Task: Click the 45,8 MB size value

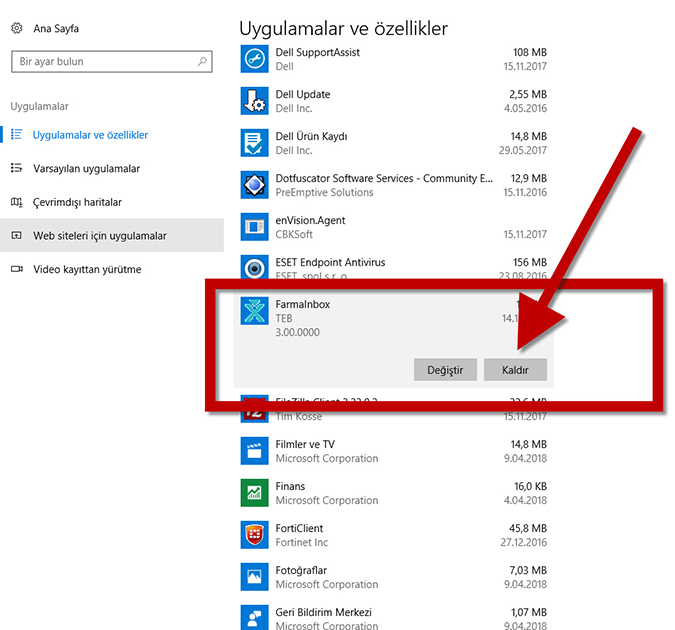Action: tap(528, 528)
